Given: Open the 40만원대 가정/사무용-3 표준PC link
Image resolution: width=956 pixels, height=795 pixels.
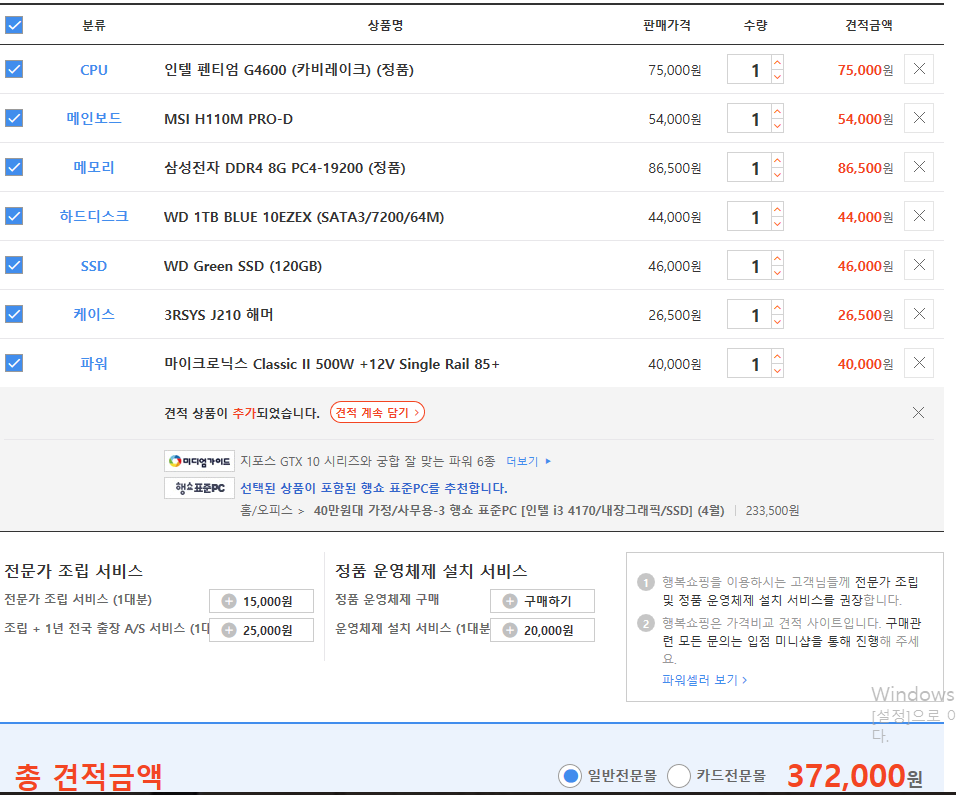Looking at the screenshot, I should [519, 511].
